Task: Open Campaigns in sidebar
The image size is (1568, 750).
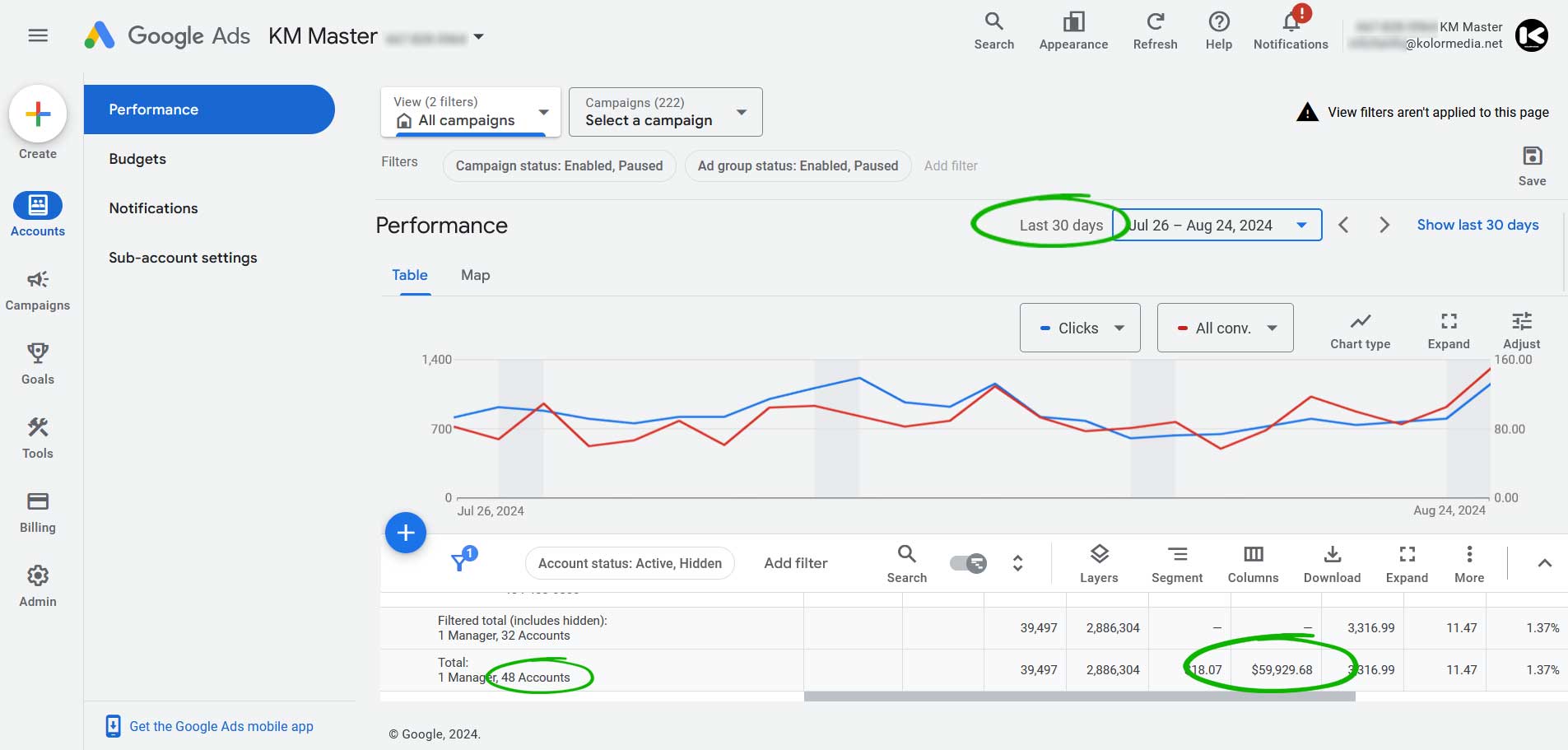Action: [x=38, y=291]
